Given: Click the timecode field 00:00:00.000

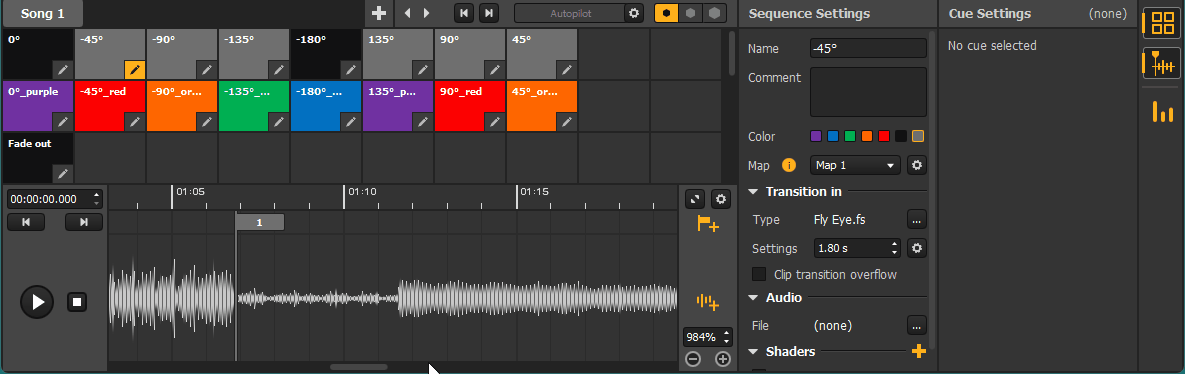Looking at the screenshot, I should click(49, 199).
